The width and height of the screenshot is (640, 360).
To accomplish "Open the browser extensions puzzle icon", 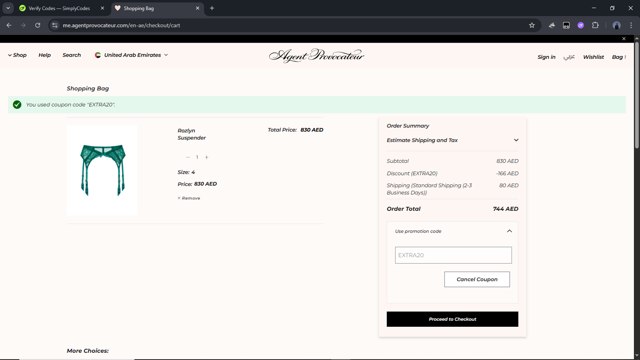I will pyautogui.click(x=595, y=25).
